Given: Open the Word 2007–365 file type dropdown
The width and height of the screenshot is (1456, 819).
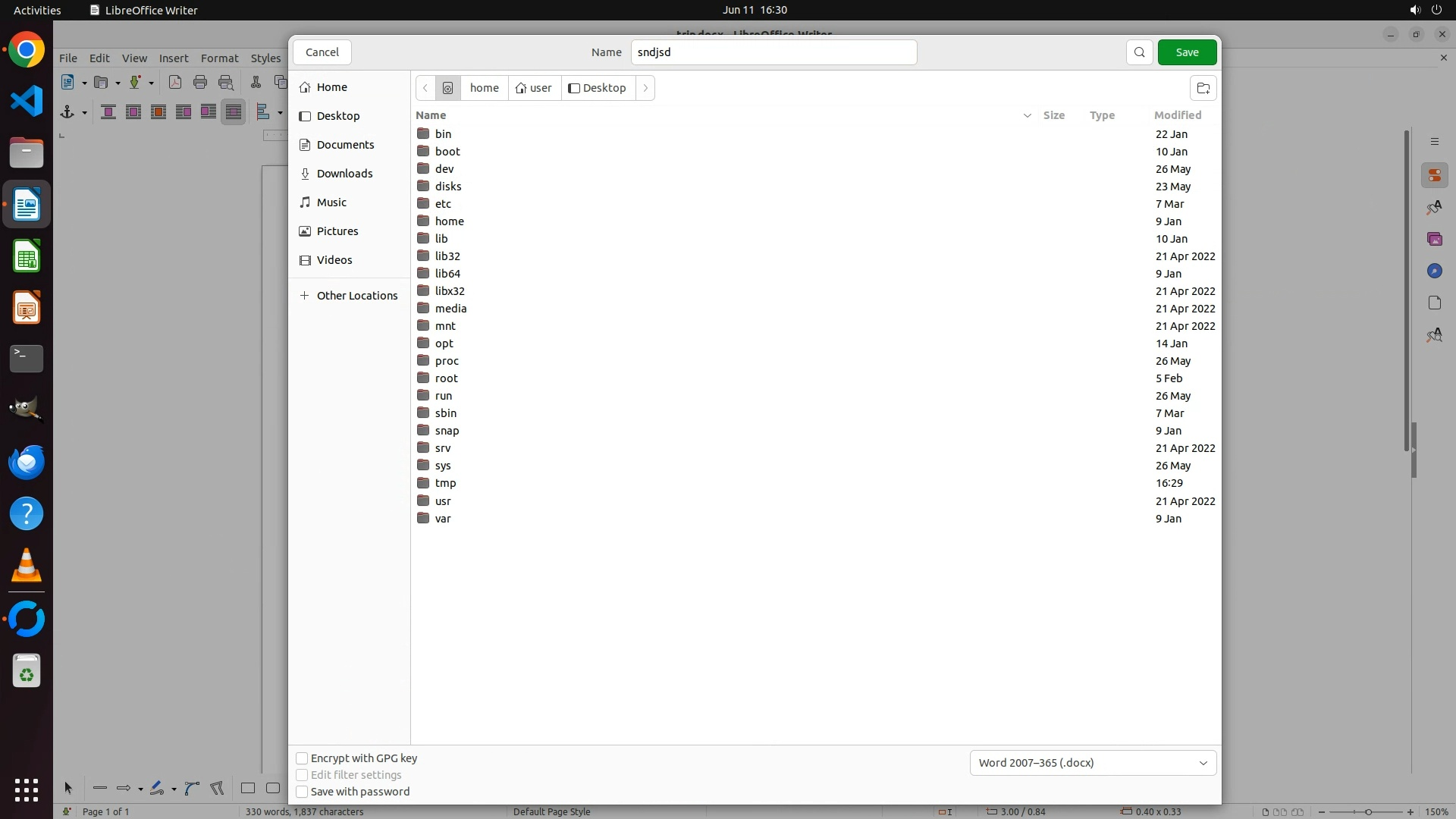Looking at the screenshot, I should (1093, 763).
